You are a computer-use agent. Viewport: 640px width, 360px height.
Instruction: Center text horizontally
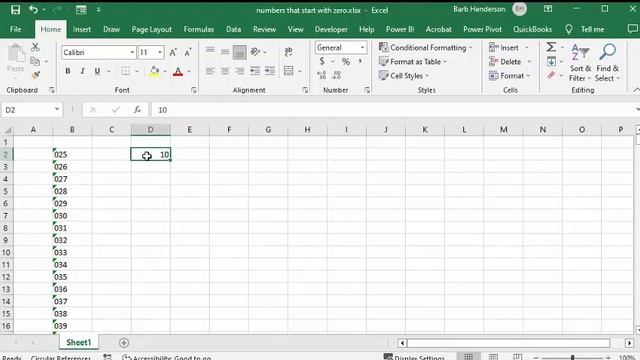click(225, 71)
